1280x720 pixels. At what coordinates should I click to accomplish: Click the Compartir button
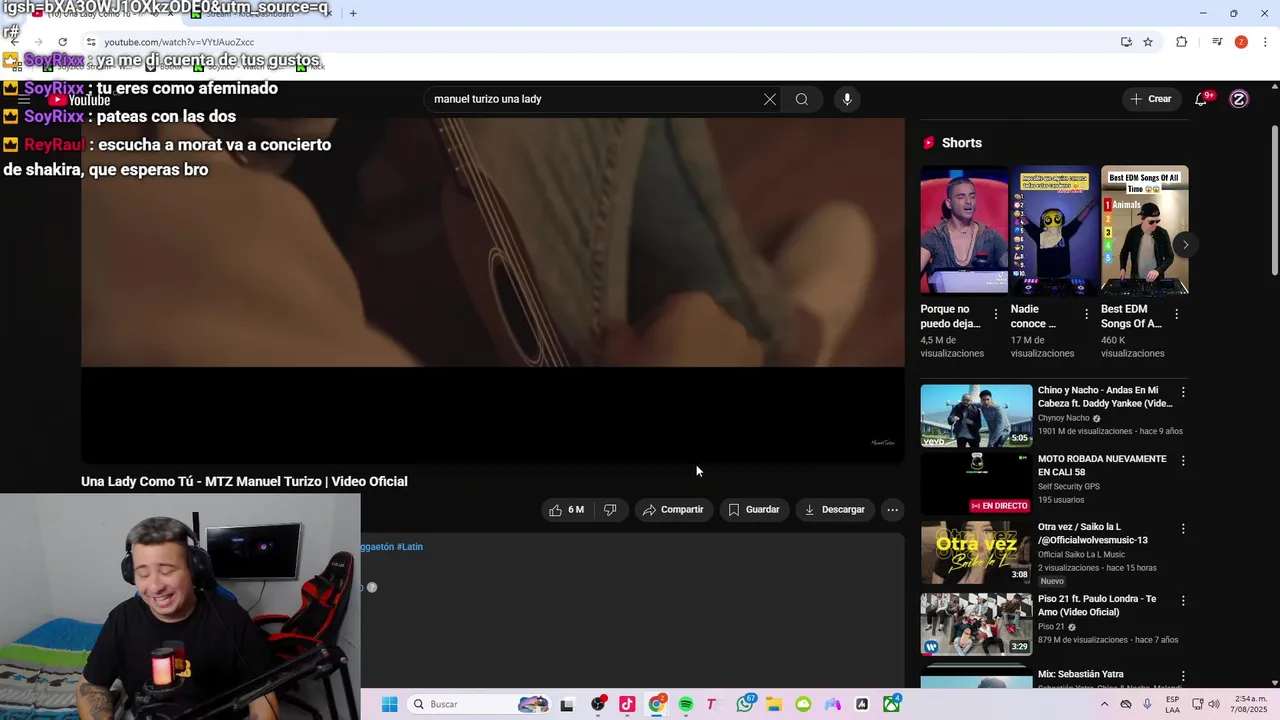pyautogui.click(x=673, y=510)
